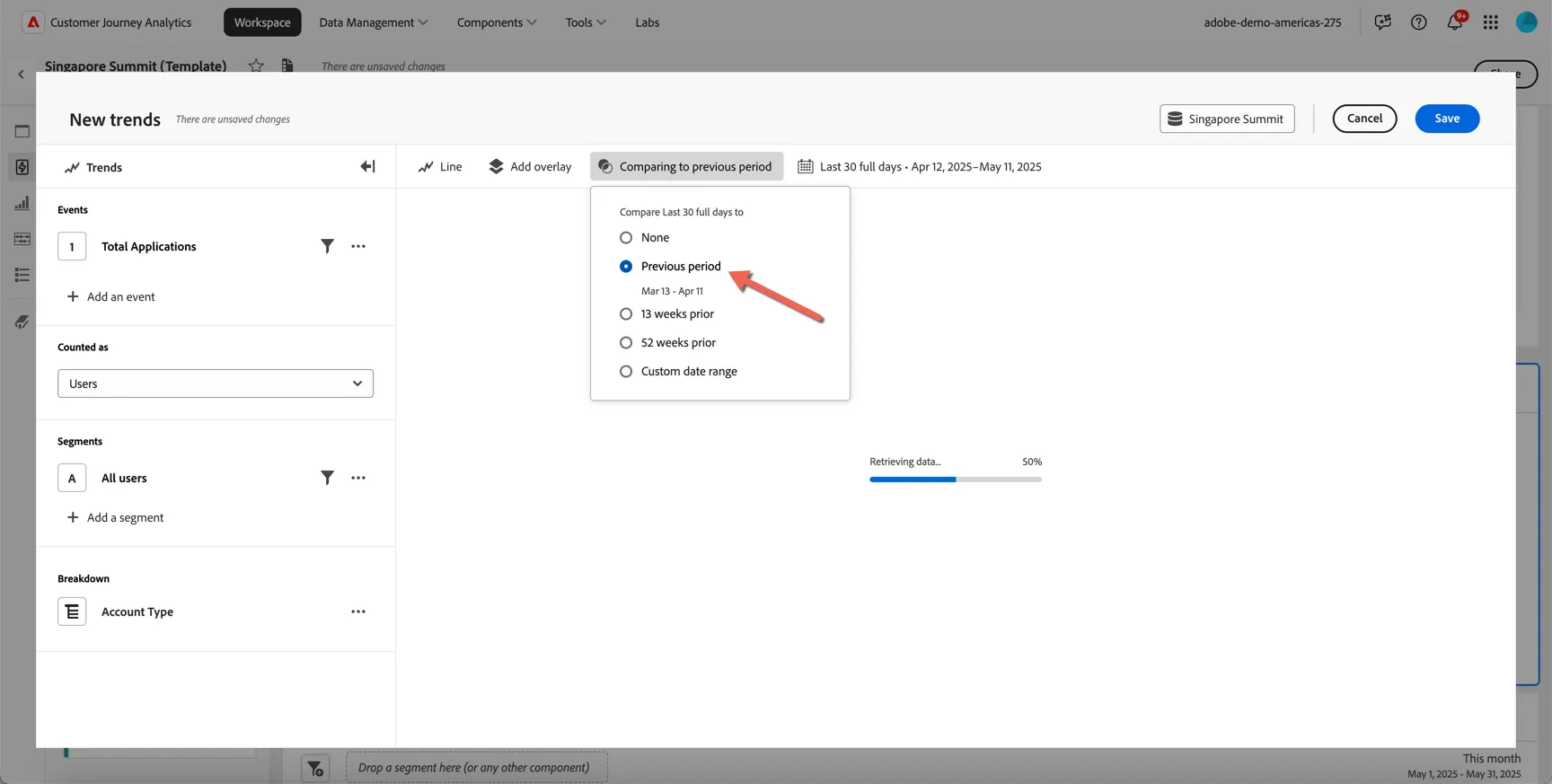Go back with the left chevron
The width and height of the screenshot is (1552, 784).
21,75
